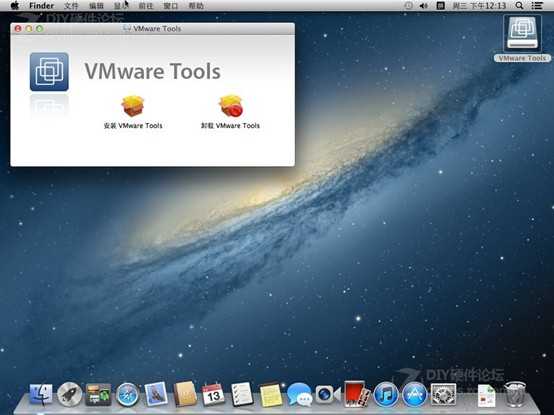Open Launchpad rocket icon in Dock
554x415 pixels.
[70, 394]
